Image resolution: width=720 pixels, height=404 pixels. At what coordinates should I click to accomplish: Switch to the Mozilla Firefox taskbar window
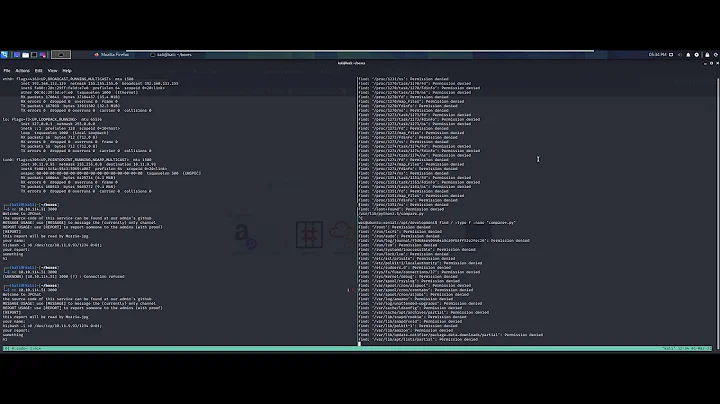tap(112, 55)
